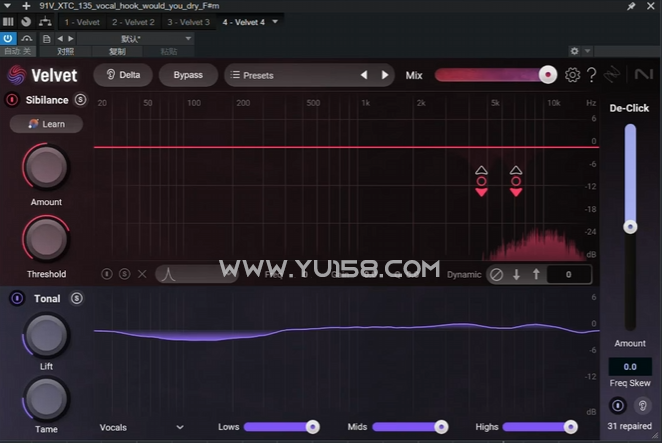Click the Mix slider handle
This screenshot has width=662, height=443.
point(548,75)
